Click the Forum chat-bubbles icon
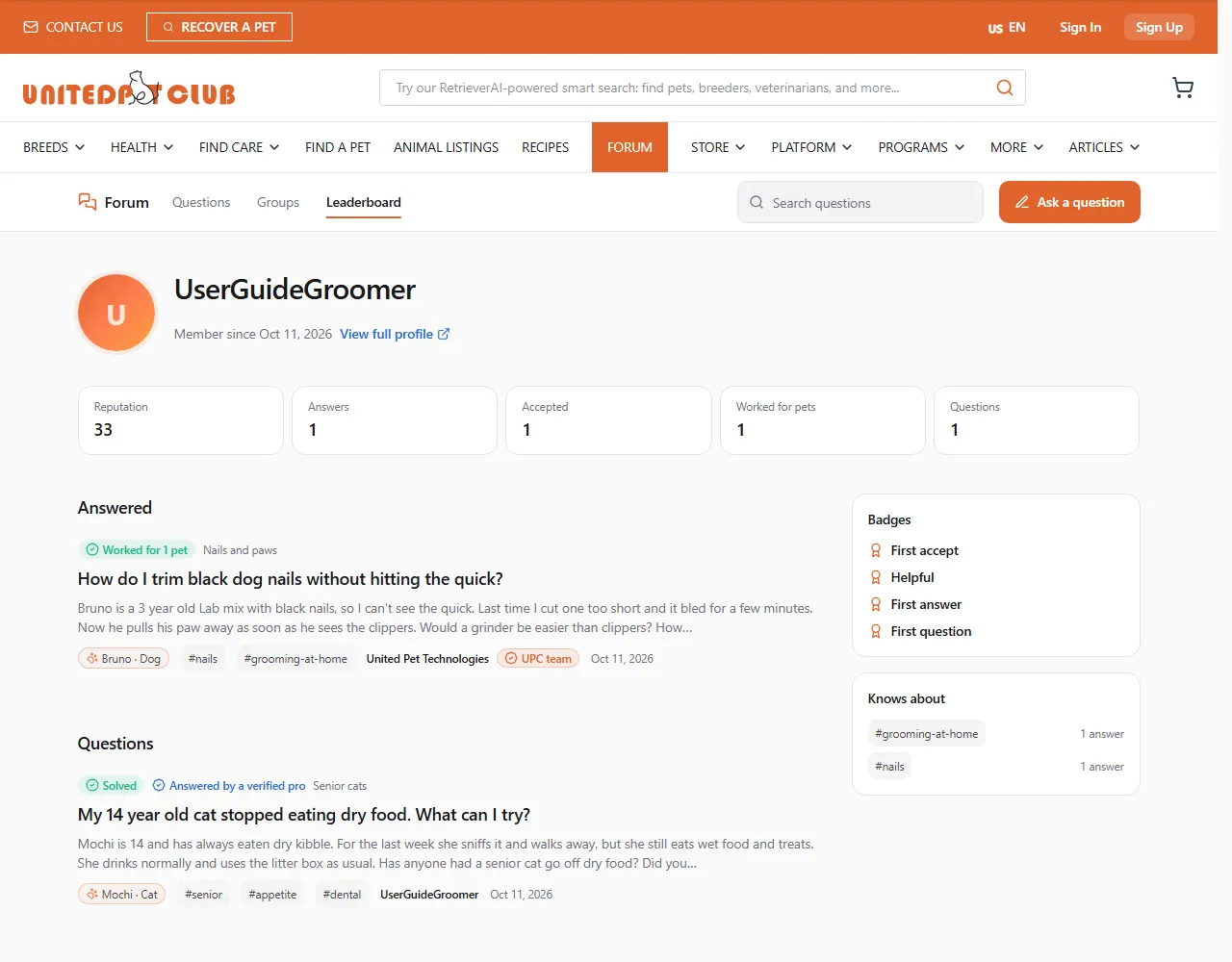The height and width of the screenshot is (962, 1232). (88, 202)
